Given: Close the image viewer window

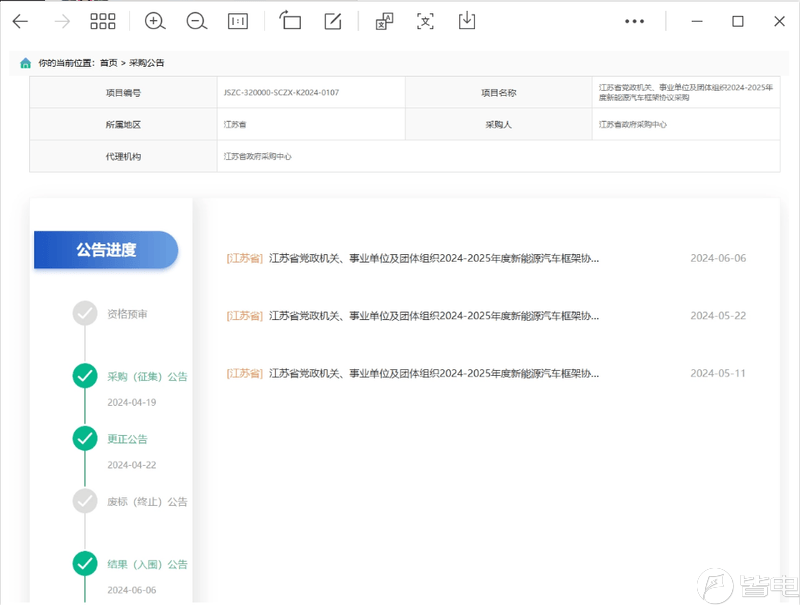Looking at the screenshot, I should (779, 21).
